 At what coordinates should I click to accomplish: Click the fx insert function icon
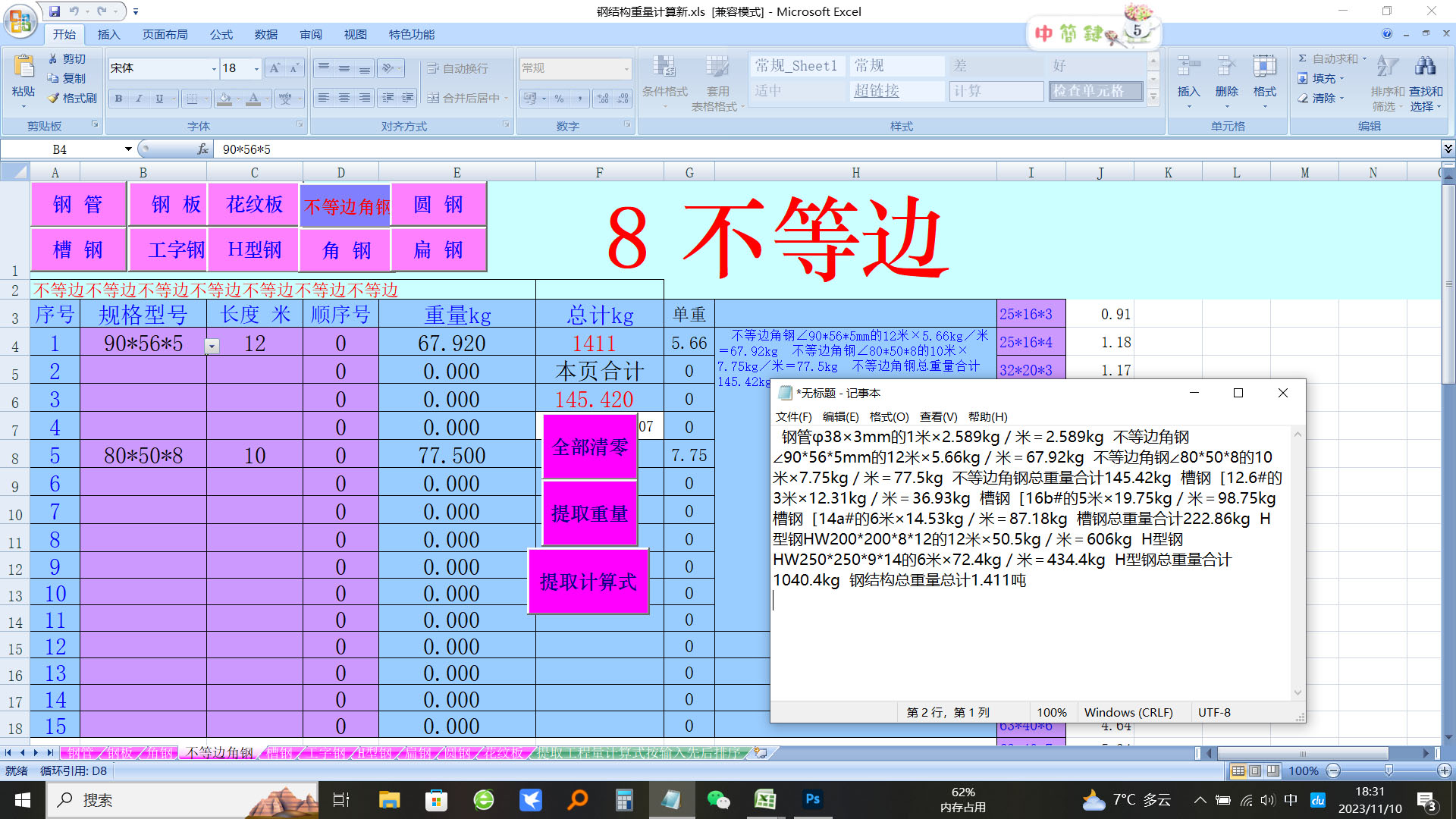point(202,149)
